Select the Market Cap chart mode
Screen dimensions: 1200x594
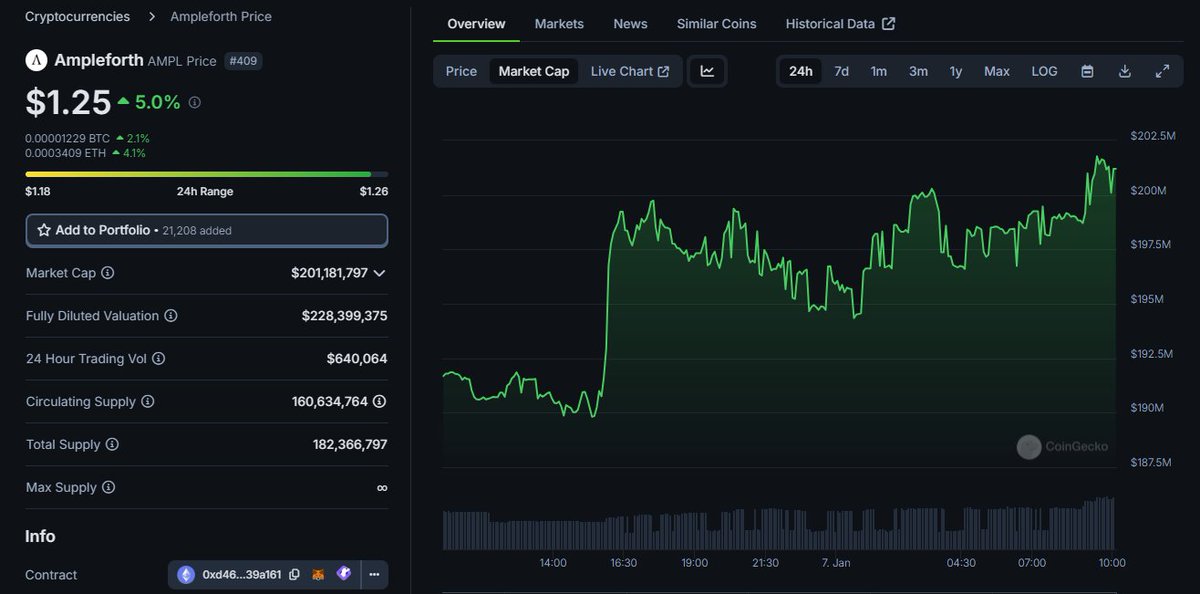tap(534, 71)
